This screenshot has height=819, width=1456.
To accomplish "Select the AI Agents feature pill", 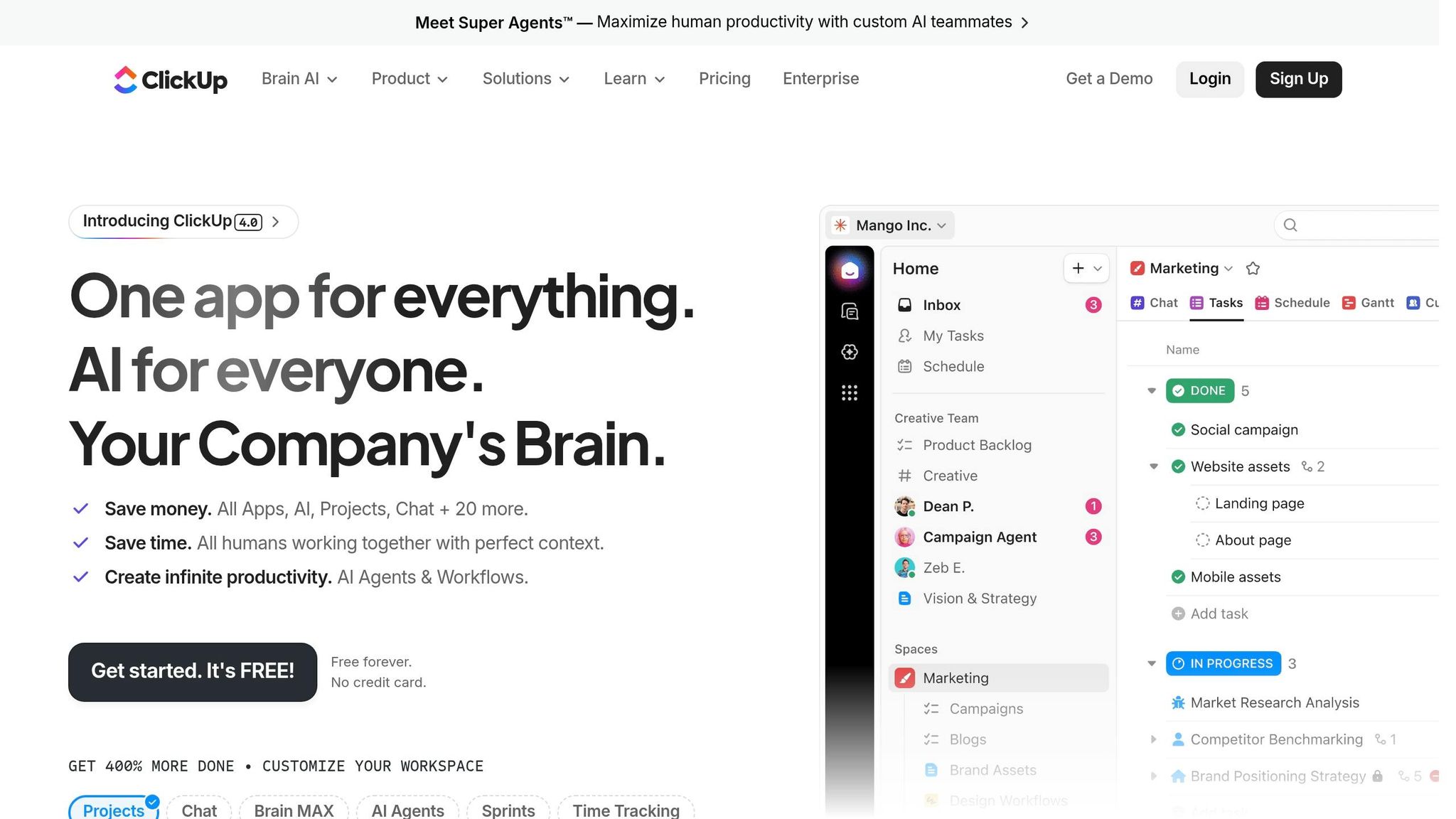I will [x=407, y=809].
